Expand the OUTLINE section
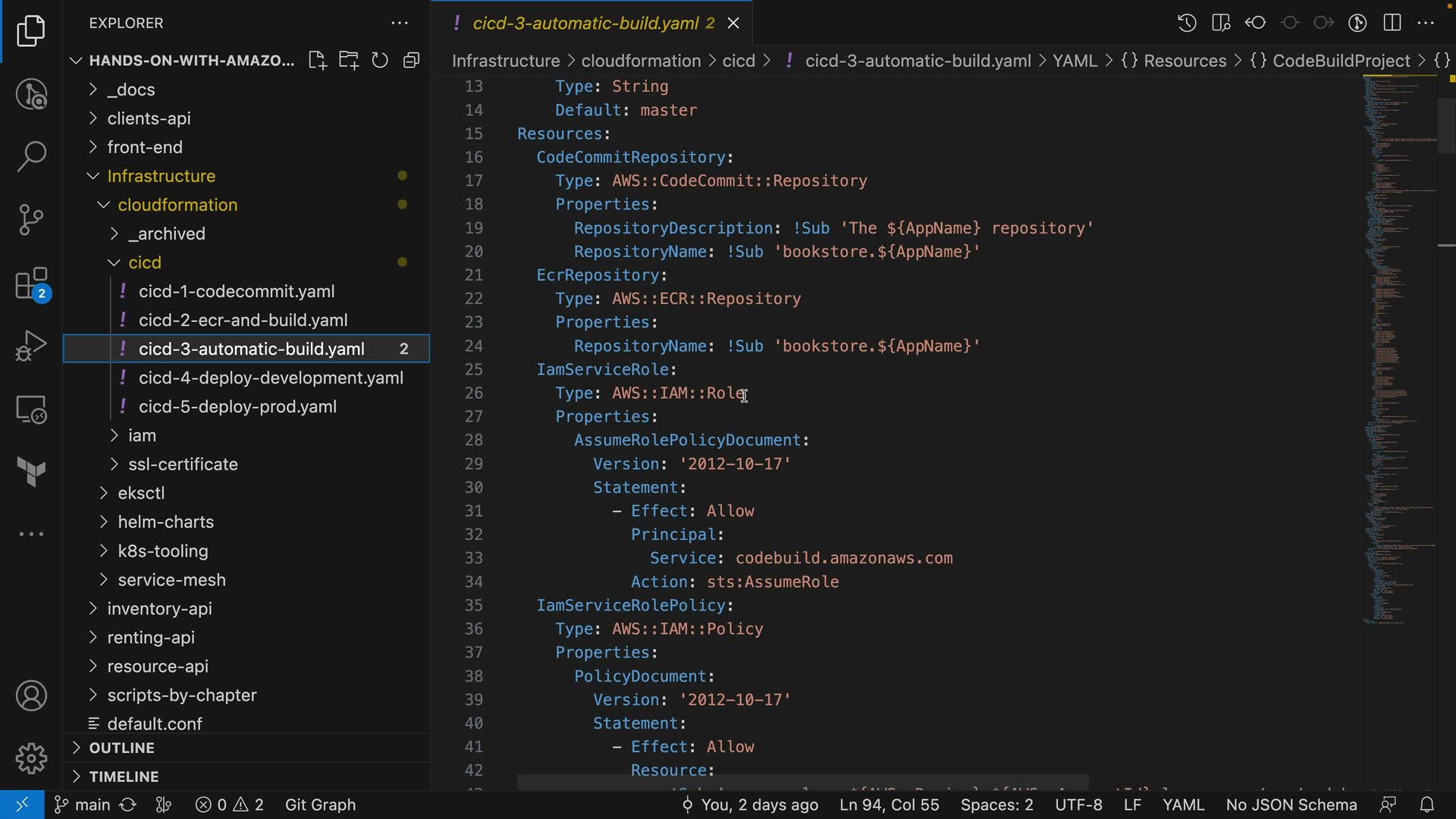This screenshot has height=819, width=1456. point(121,748)
